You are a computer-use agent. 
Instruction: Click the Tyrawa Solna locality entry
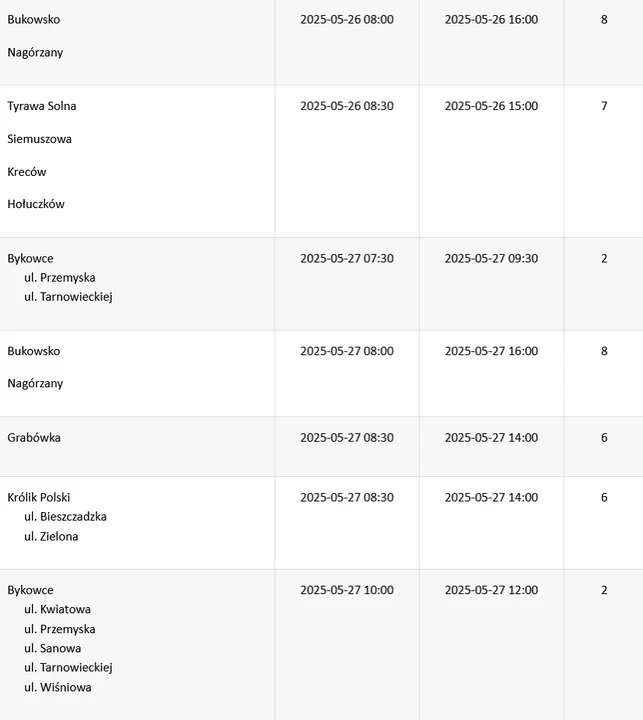42,106
